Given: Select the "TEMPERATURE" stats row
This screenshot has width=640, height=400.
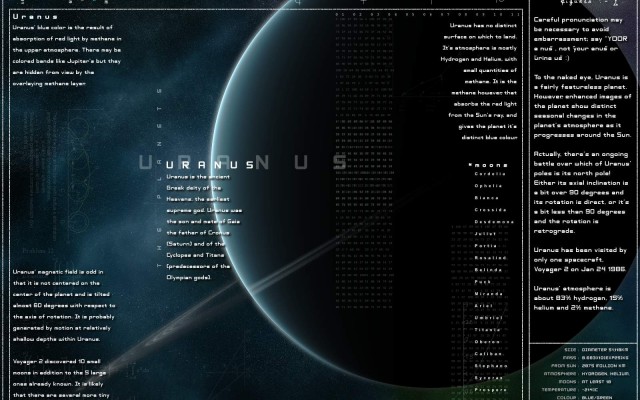Looking at the screenshot, I should pyautogui.click(x=569, y=390).
